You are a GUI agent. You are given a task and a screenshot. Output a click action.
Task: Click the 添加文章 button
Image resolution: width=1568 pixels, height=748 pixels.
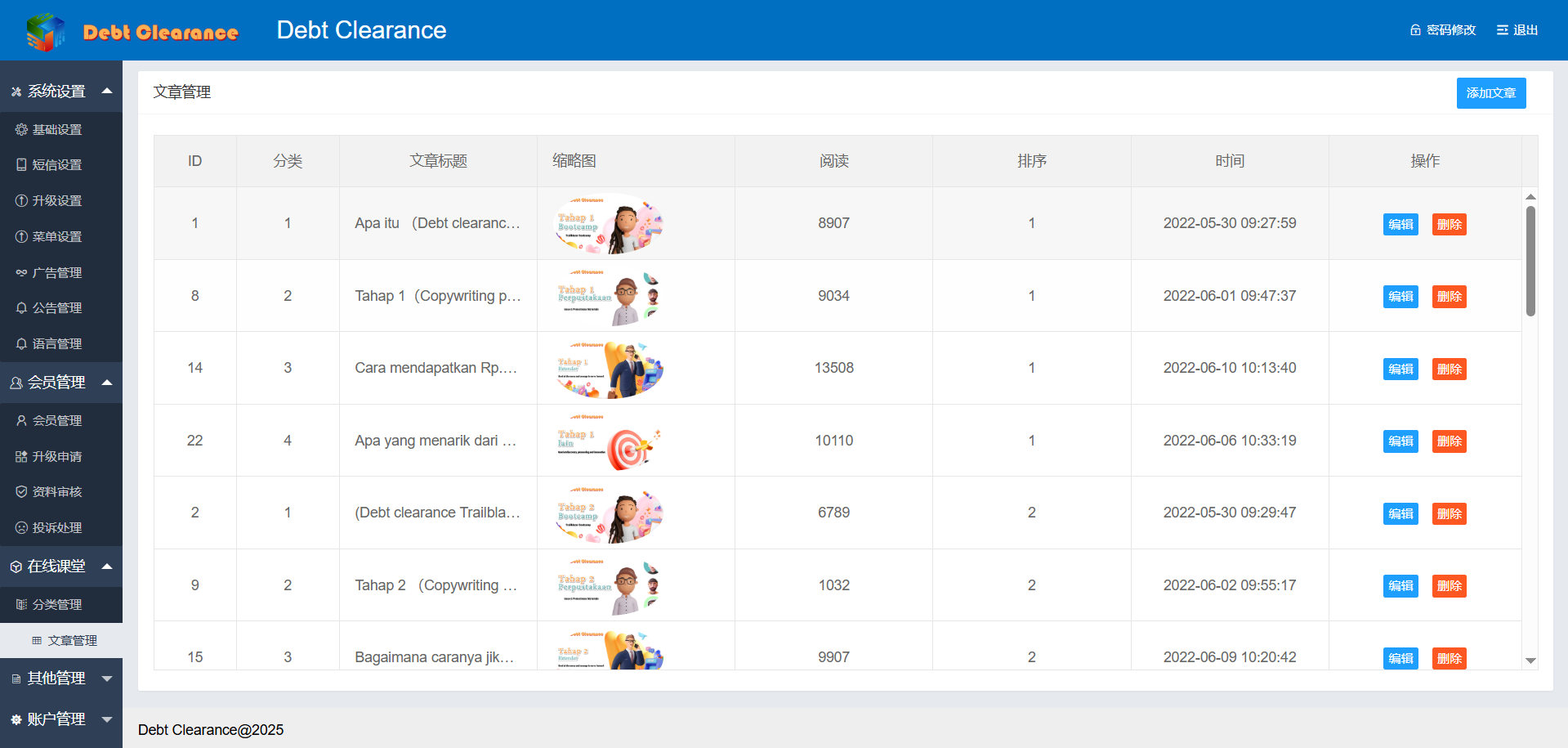1490,93
